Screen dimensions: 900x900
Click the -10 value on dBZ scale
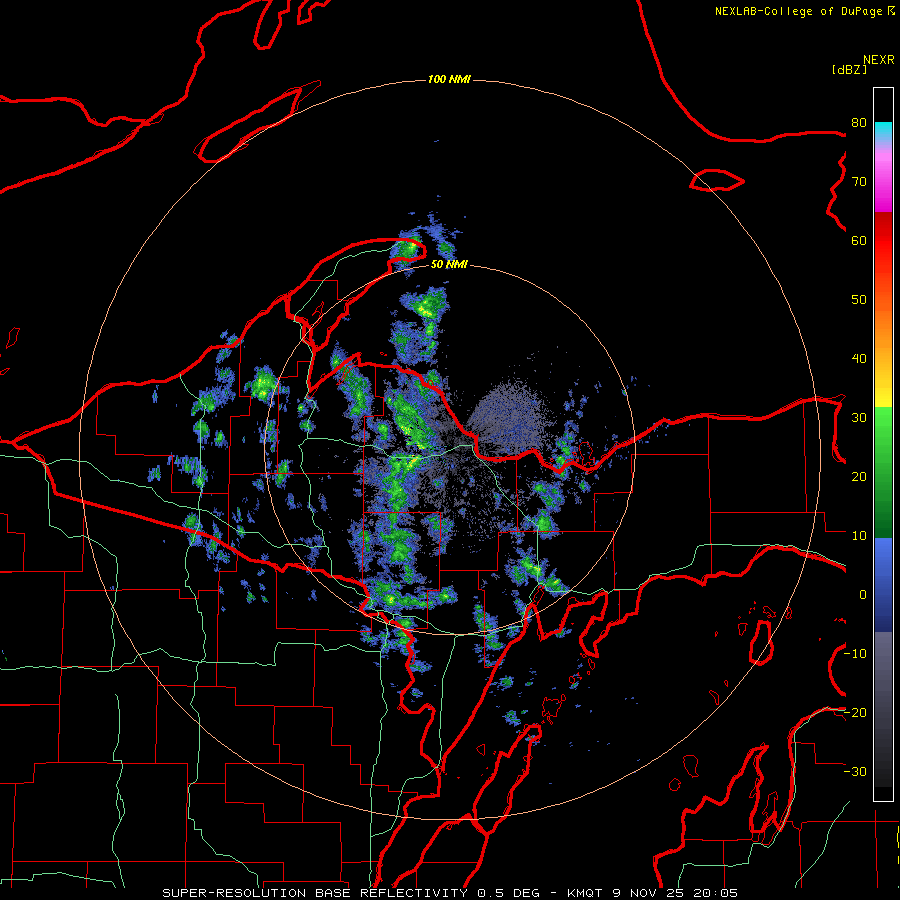[x=855, y=654]
